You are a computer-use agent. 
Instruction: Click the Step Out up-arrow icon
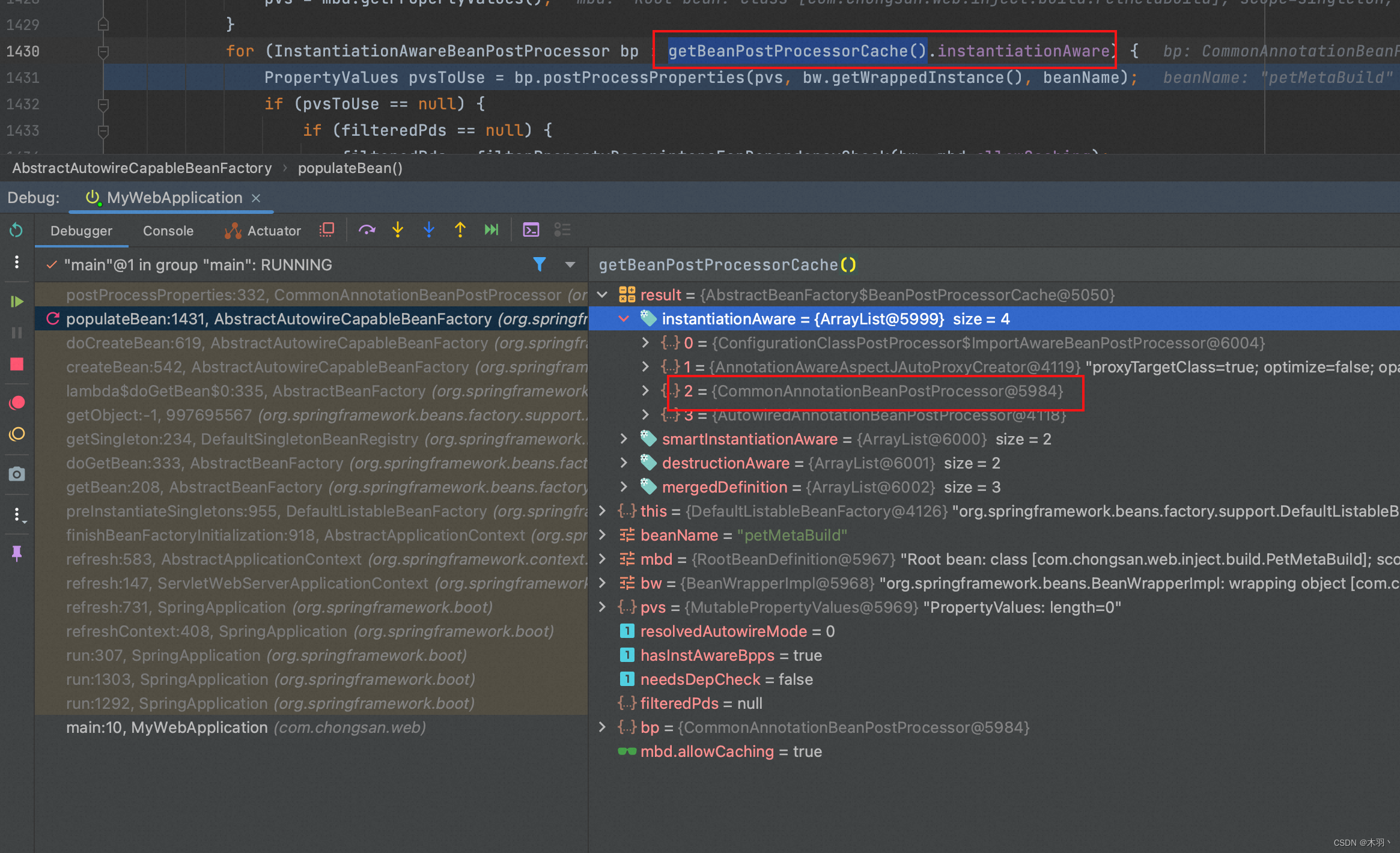click(460, 230)
